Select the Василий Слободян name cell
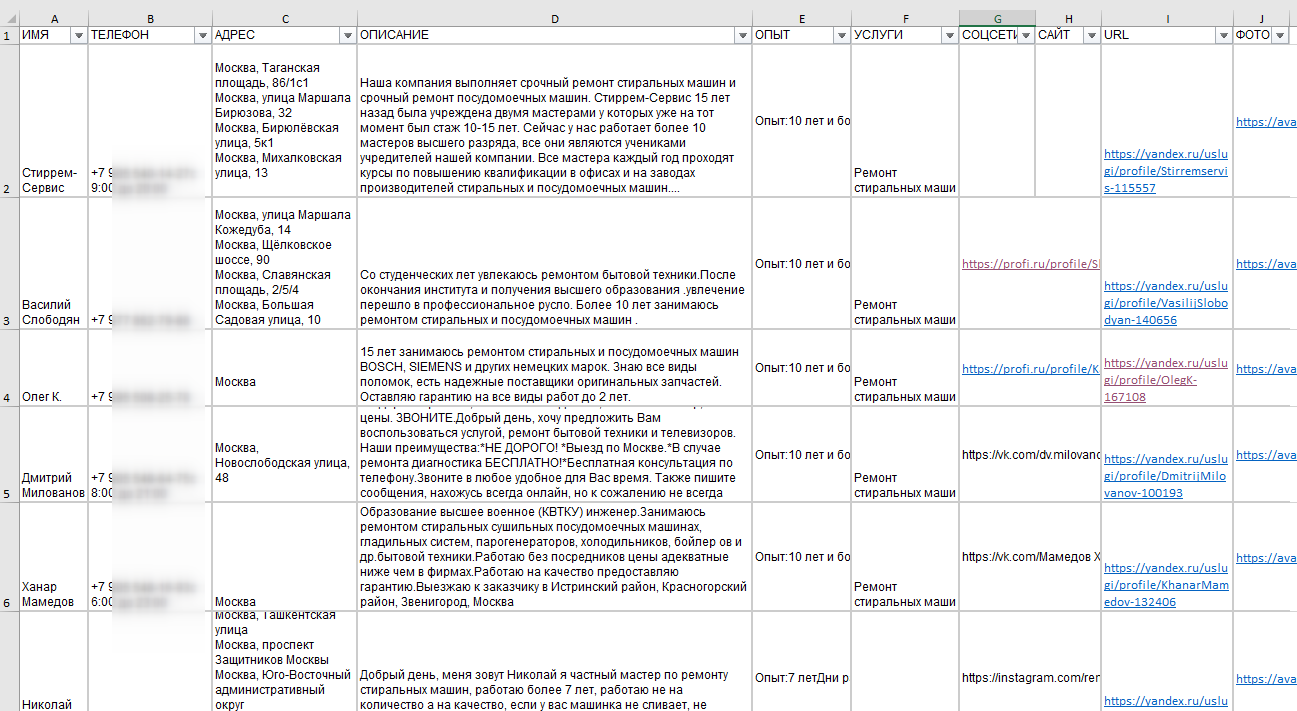1297x711 pixels. point(54,263)
